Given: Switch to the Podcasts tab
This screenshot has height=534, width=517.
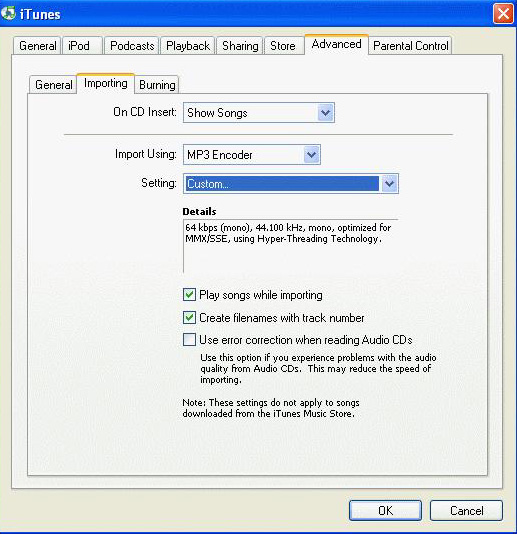Looking at the screenshot, I should (132, 46).
